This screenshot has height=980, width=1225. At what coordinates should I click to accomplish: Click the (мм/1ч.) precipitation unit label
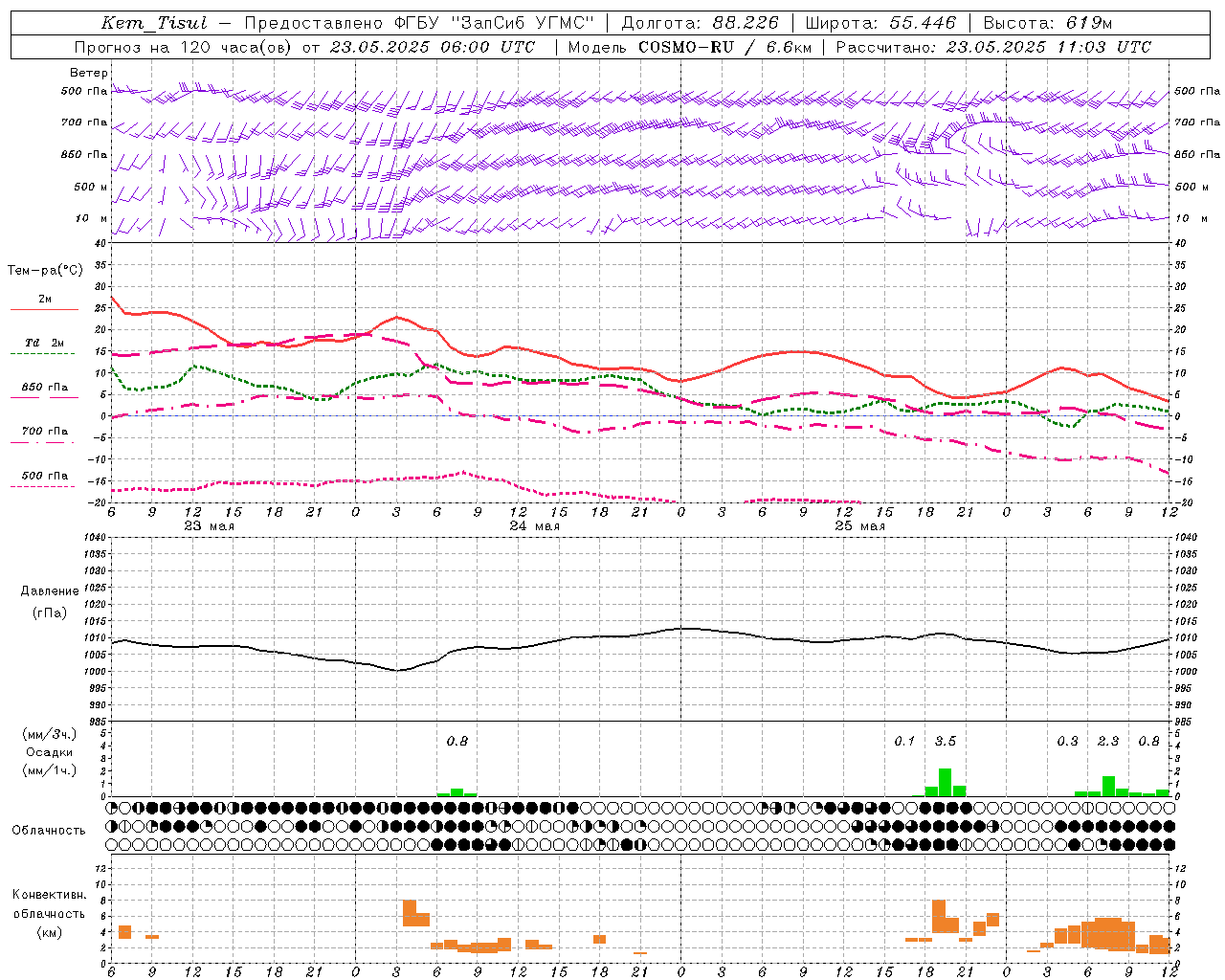[x=50, y=770]
